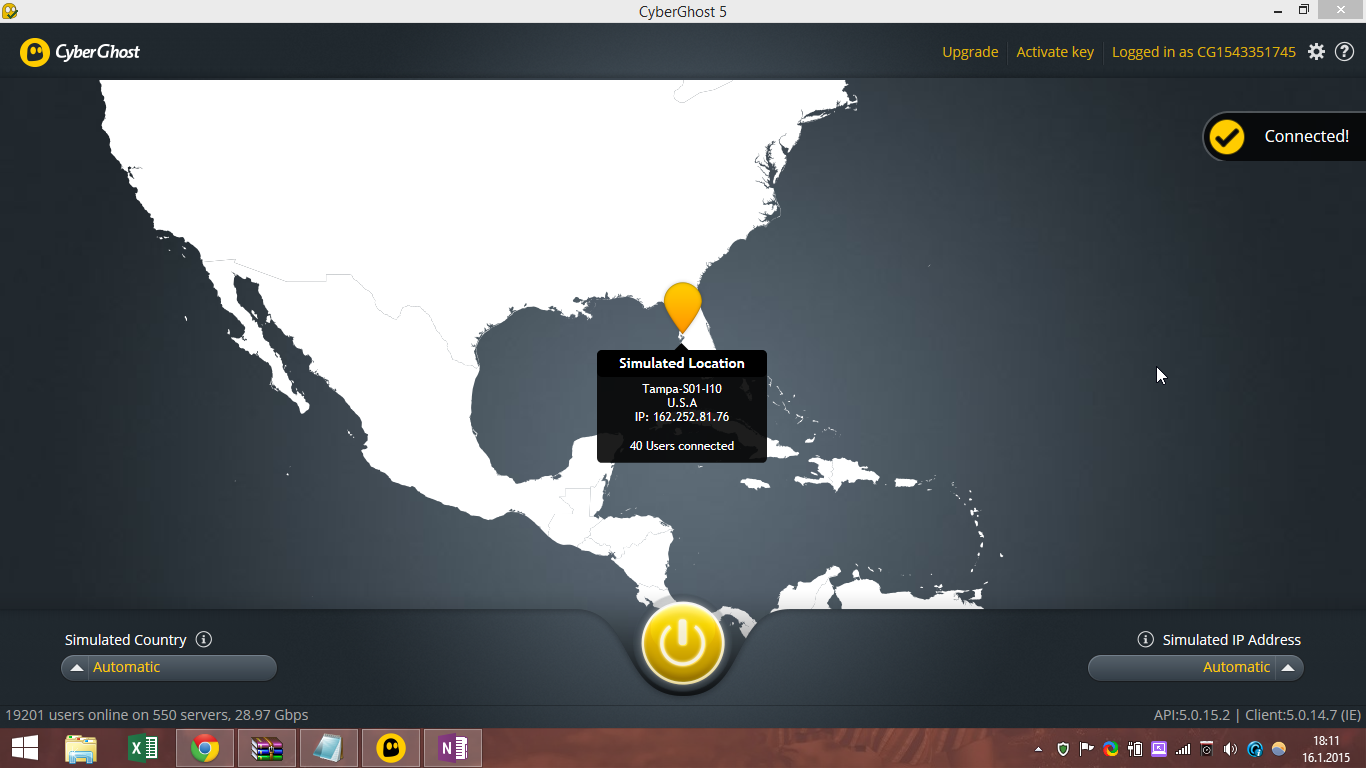
Task: Click the U.S.A text in the tooltip
Action: tap(682, 403)
